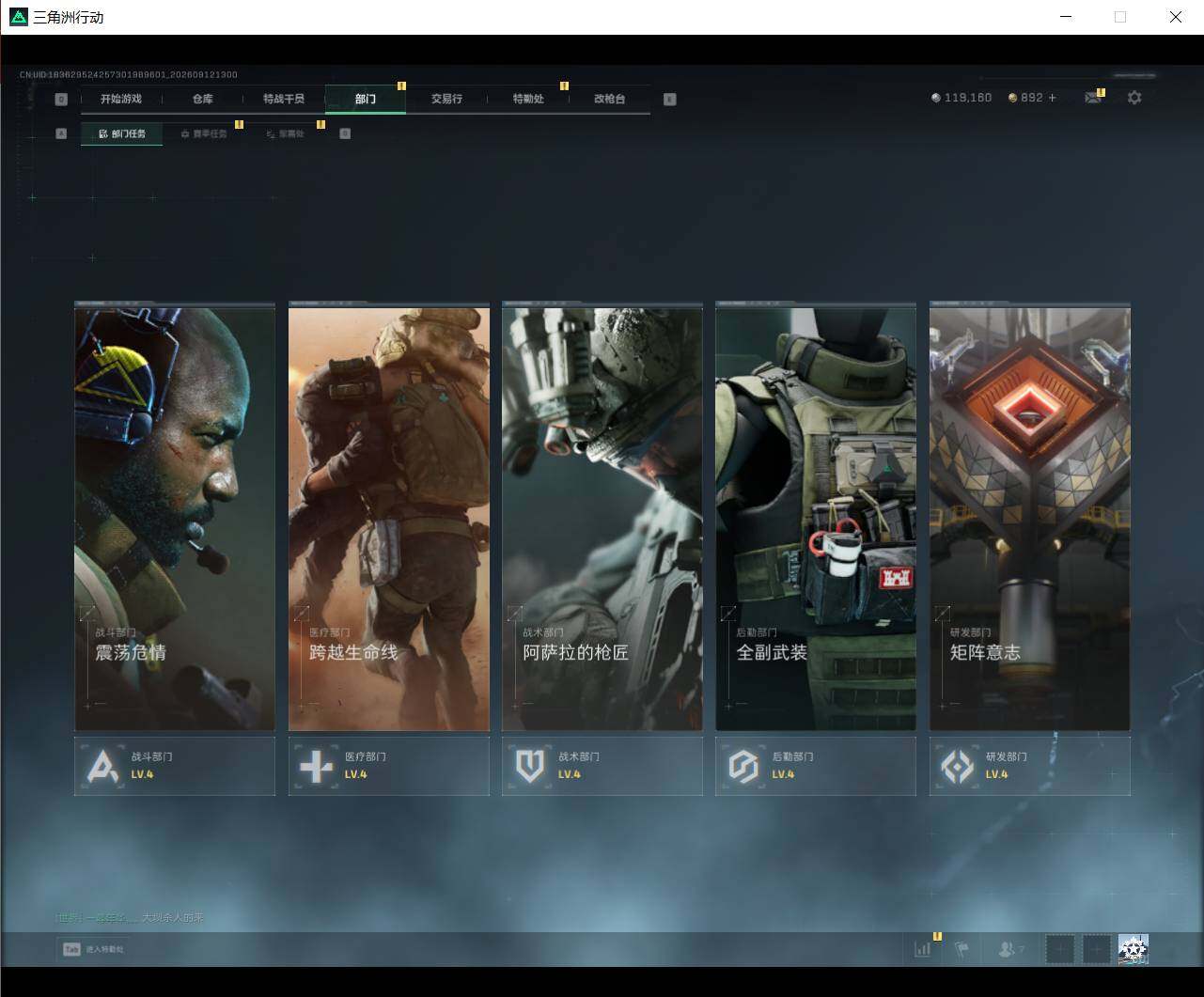The image size is (1204, 997).
Task: Open the 特战干员 tab
Action: [x=284, y=99]
